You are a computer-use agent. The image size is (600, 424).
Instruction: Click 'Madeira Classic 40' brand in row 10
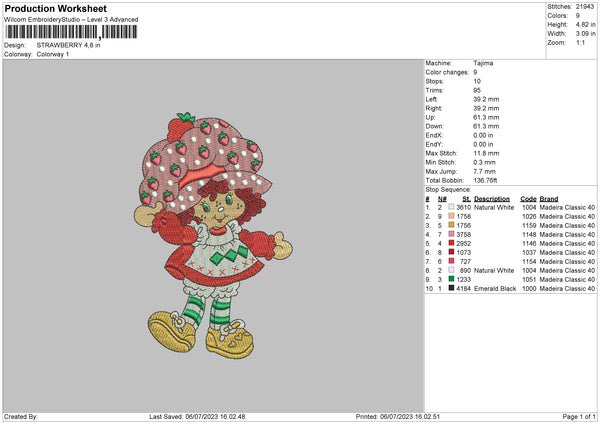(x=567, y=289)
